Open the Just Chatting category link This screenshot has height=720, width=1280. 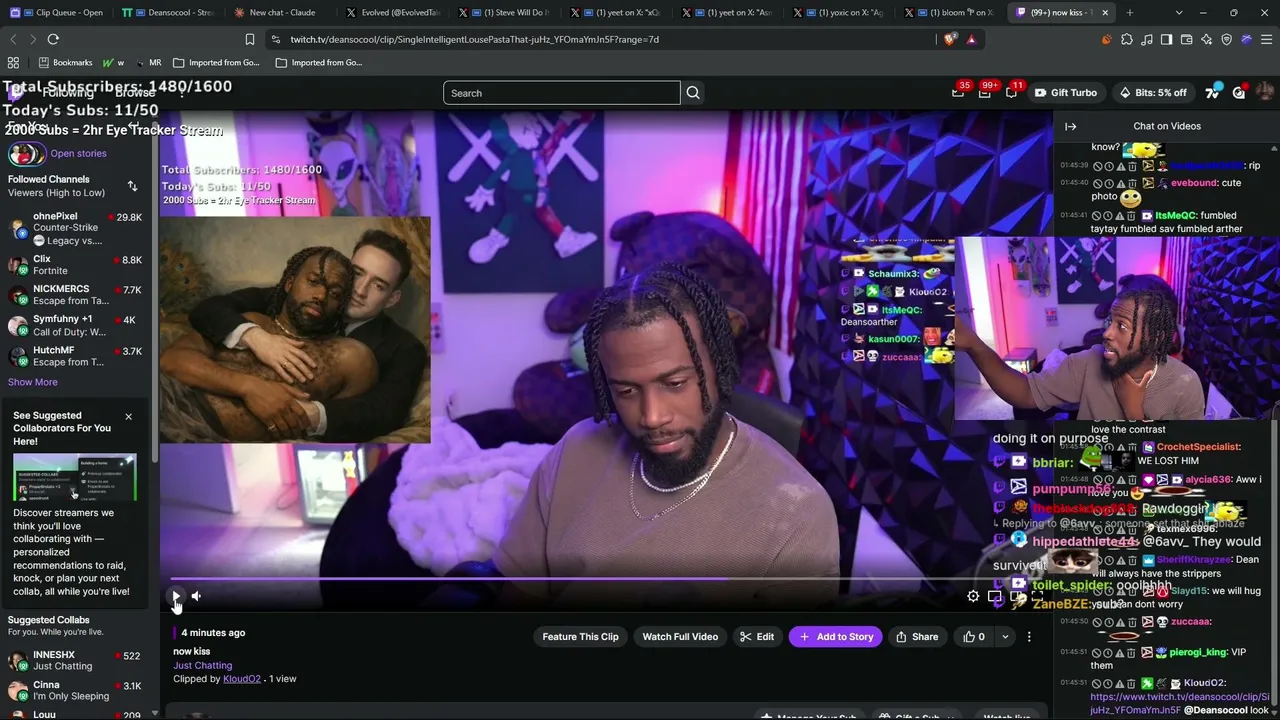tap(202, 665)
